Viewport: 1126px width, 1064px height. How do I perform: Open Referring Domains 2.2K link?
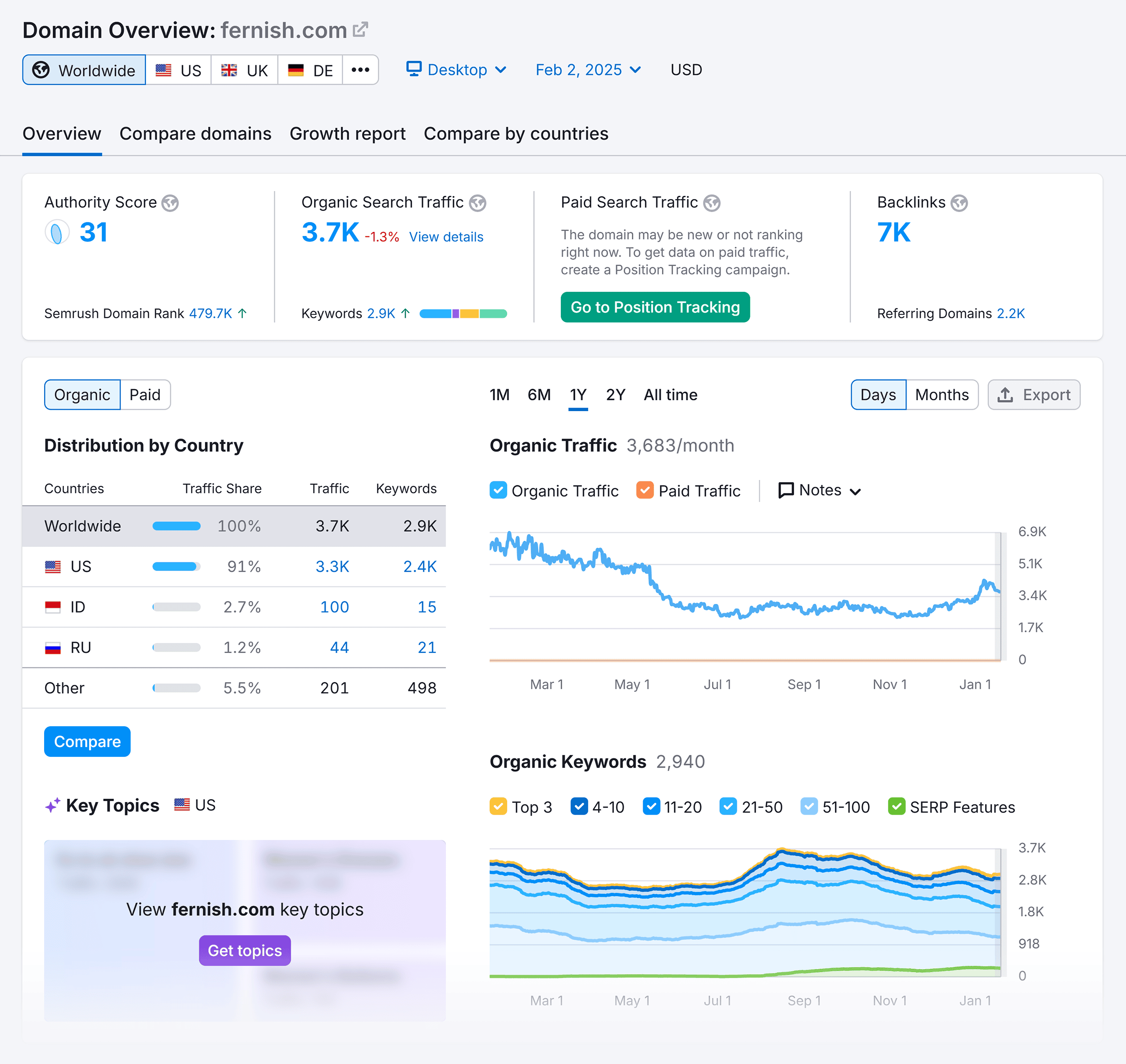coord(1011,313)
